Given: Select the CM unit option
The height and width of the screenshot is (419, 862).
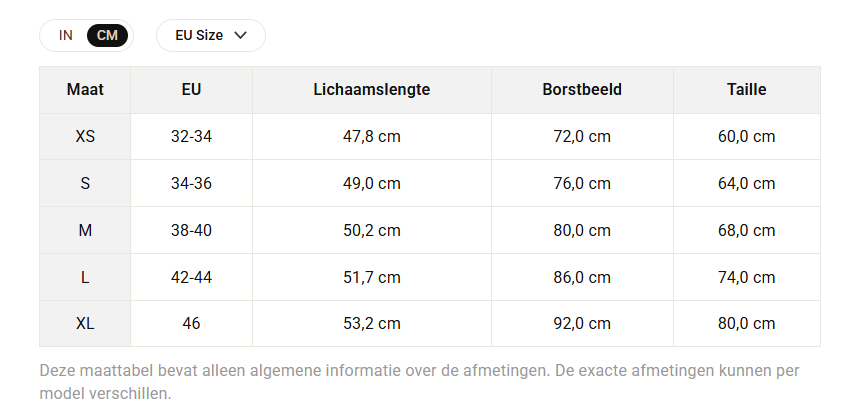Looking at the screenshot, I should coord(107,35).
